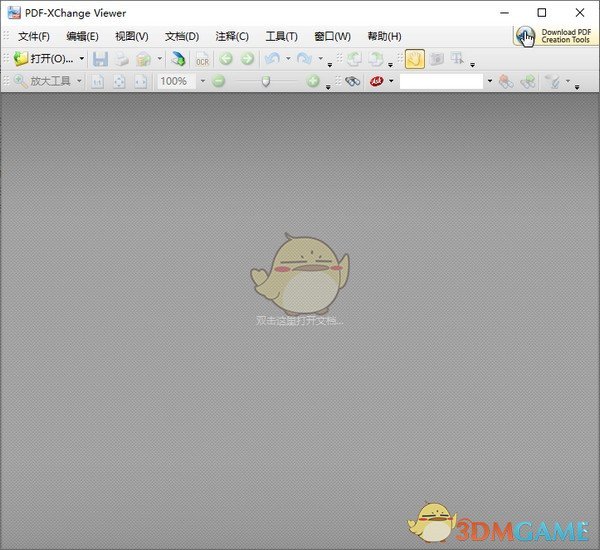Screen dimensions: 600x550
Task: Click the 打开(O)... open file button
Action: pos(43,59)
